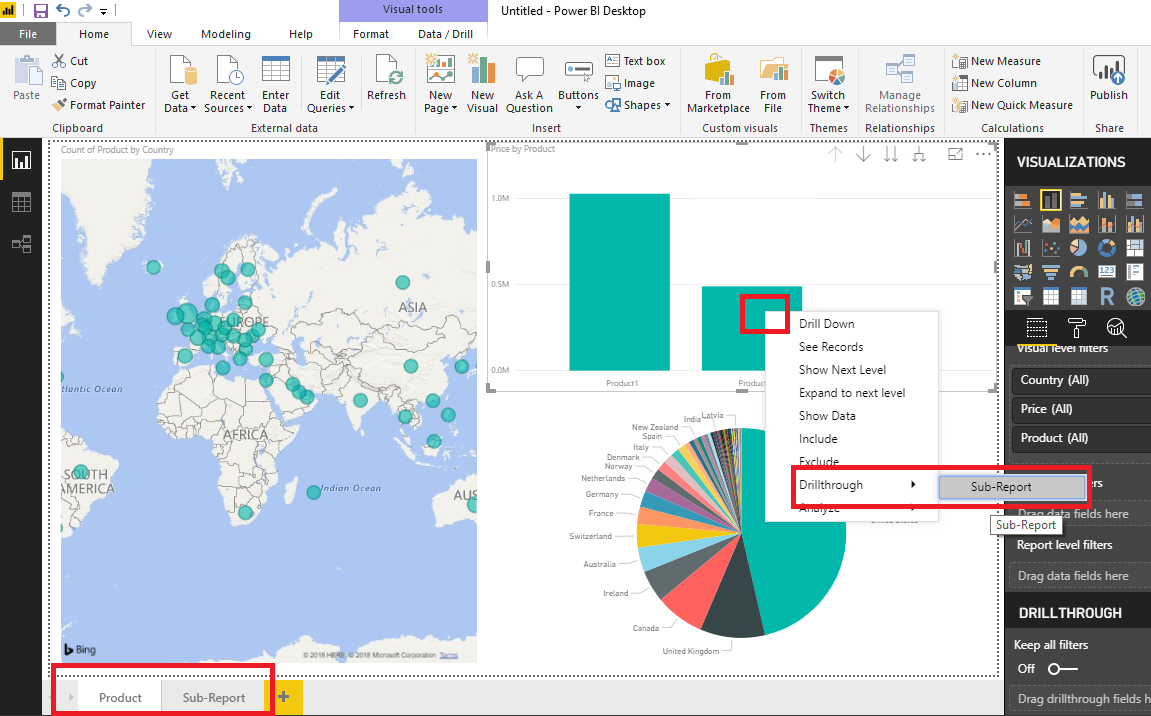Select the clustered column chart visualization
Image resolution: width=1151 pixels, height=716 pixels.
pyautogui.click(x=1106, y=200)
